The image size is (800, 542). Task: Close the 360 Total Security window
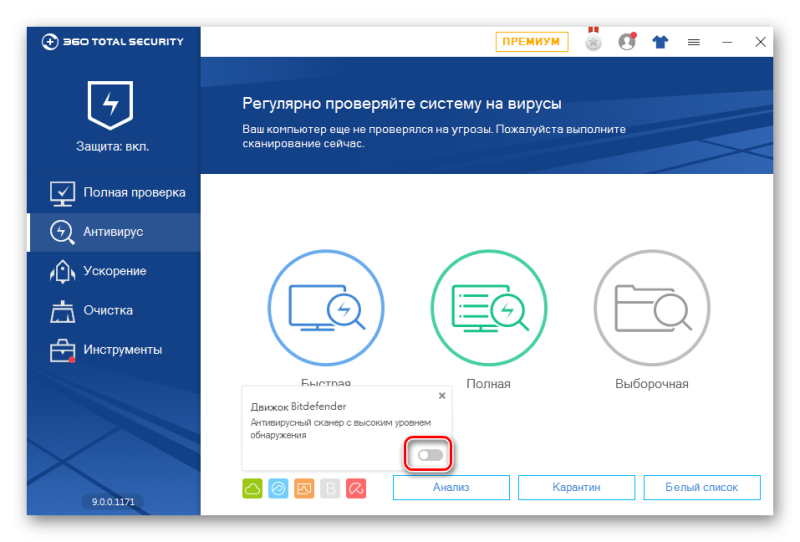click(x=760, y=42)
